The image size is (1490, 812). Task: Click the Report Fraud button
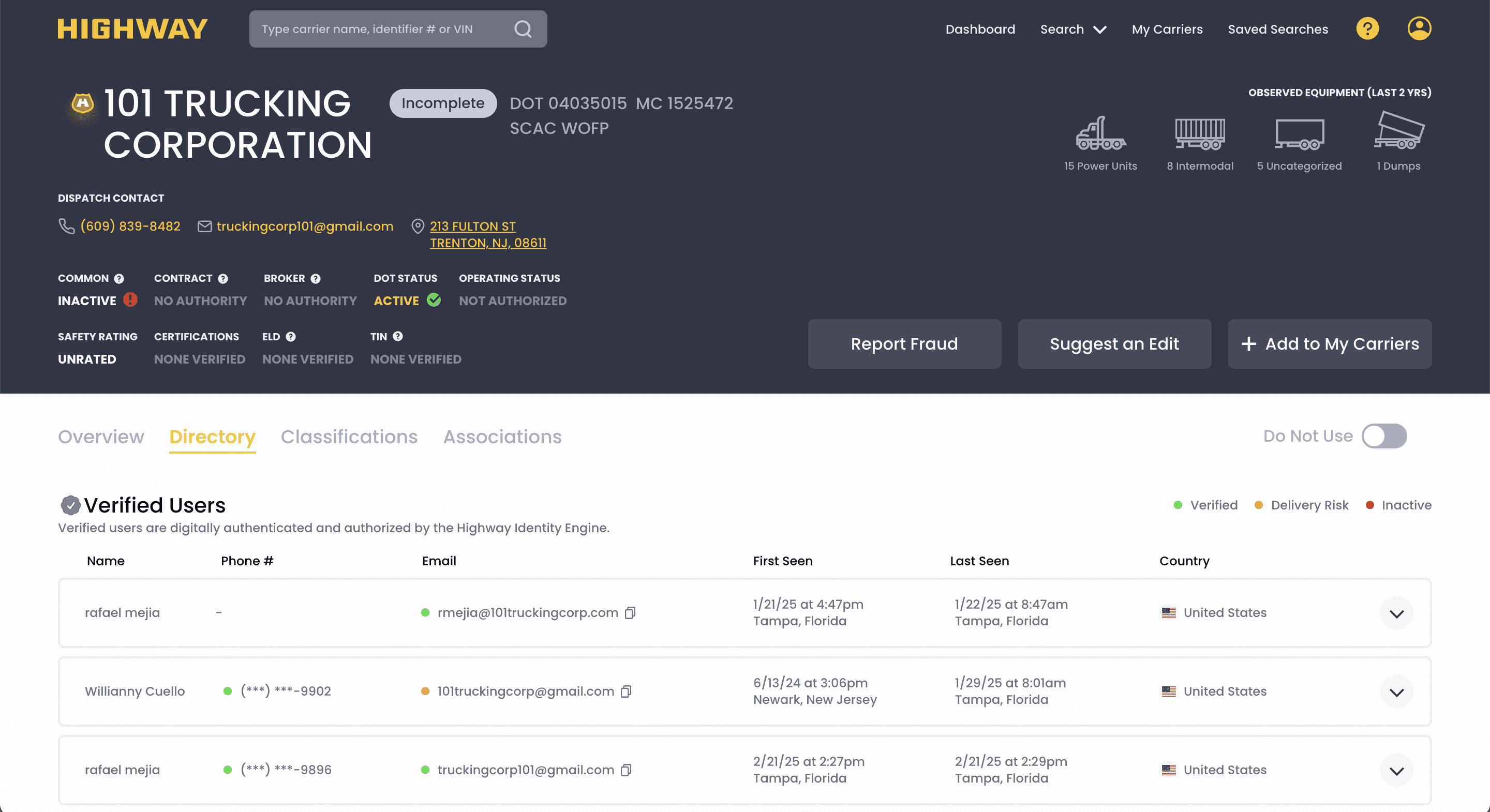click(905, 344)
